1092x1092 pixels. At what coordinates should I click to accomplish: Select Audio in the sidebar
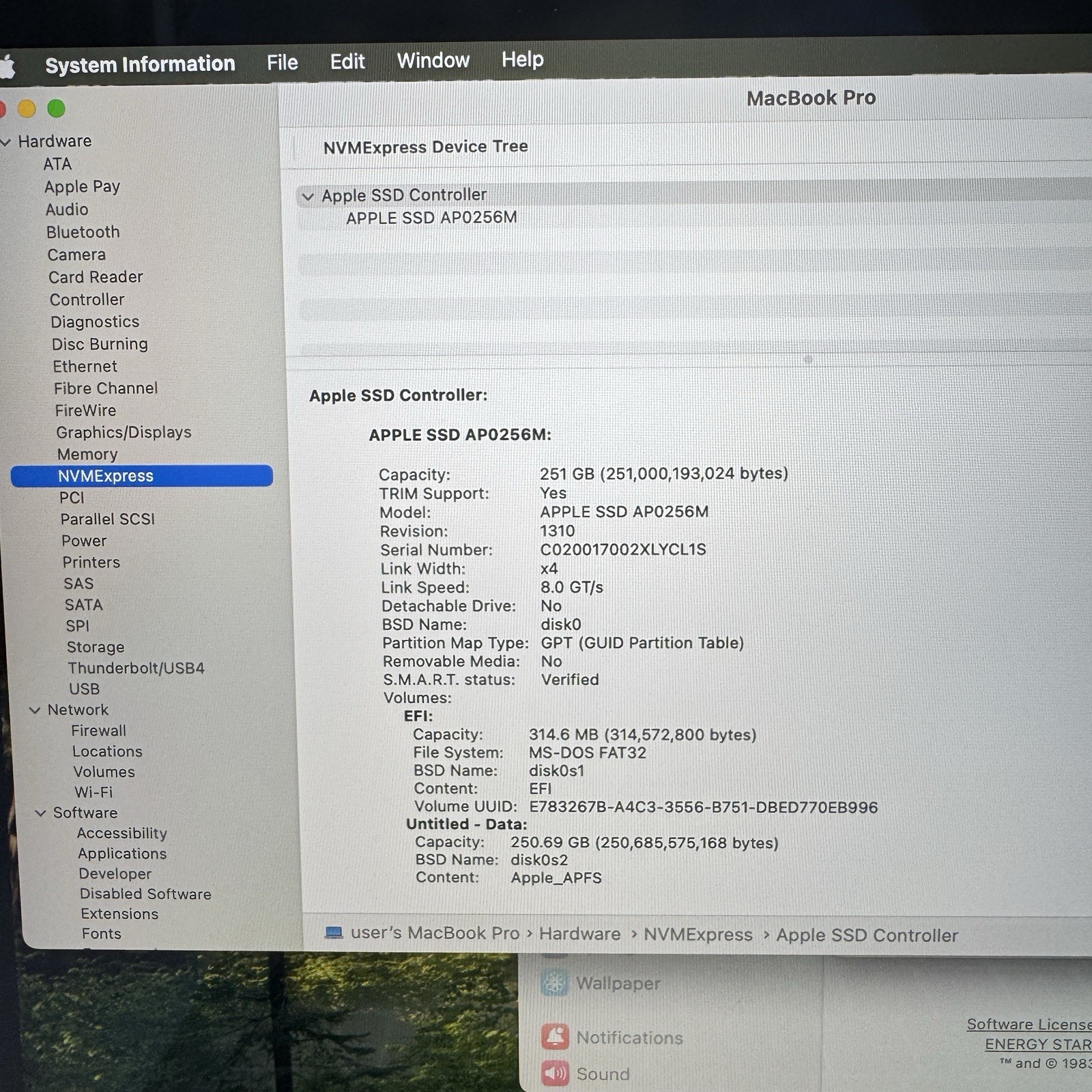(x=67, y=210)
